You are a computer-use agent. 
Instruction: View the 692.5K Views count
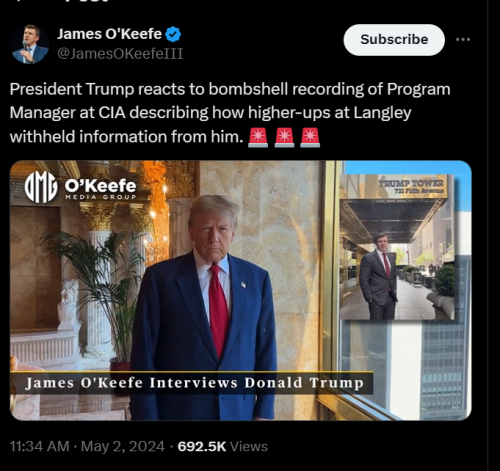(222, 446)
